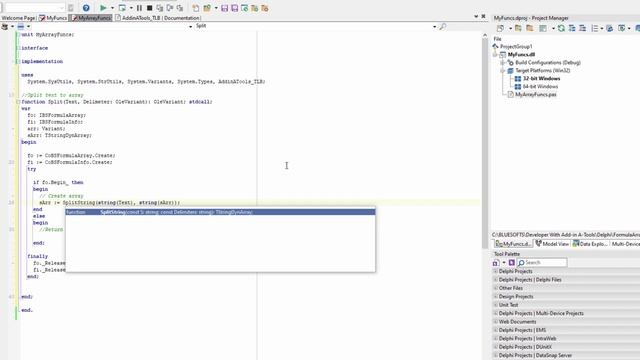Click the Open Project icon
This screenshot has width=640, height=360.
point(244,8)
